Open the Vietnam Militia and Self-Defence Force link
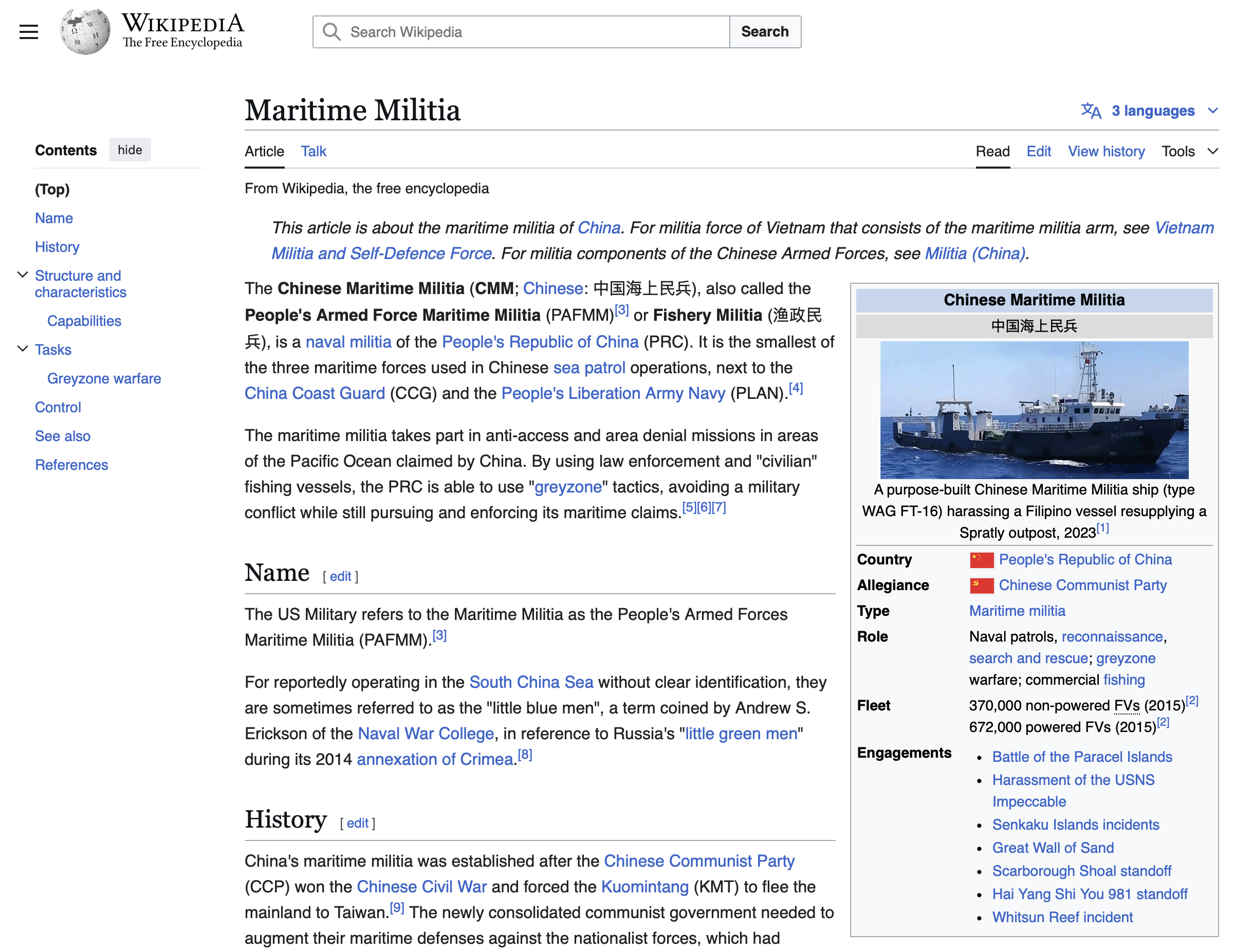 click(381, 253)
